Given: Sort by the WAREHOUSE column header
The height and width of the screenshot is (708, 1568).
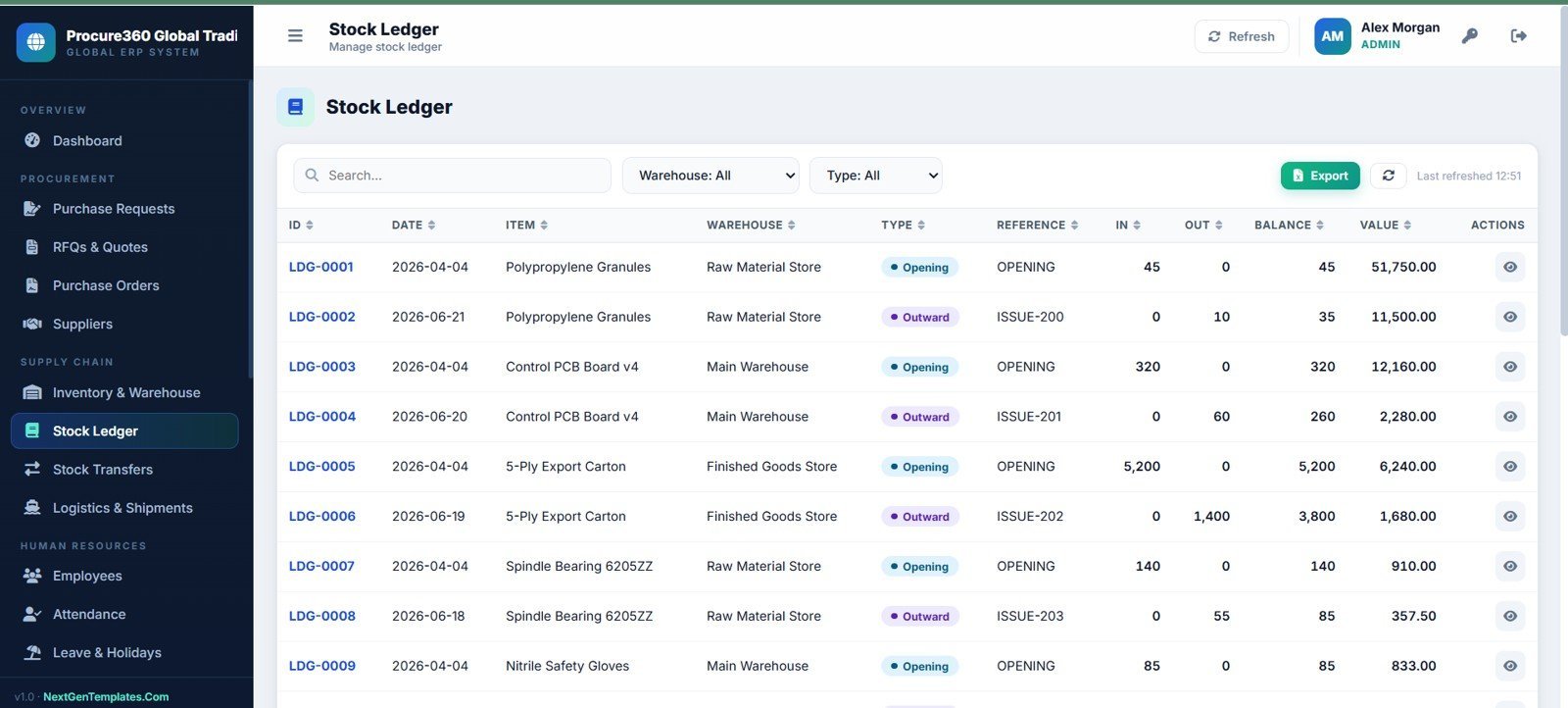Looking at the screenshot, I should pyautogui.click(x=751, y=225).
